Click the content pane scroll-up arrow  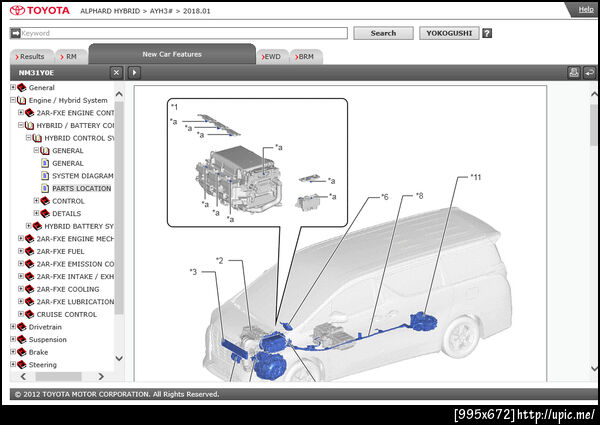click(594, 94)
